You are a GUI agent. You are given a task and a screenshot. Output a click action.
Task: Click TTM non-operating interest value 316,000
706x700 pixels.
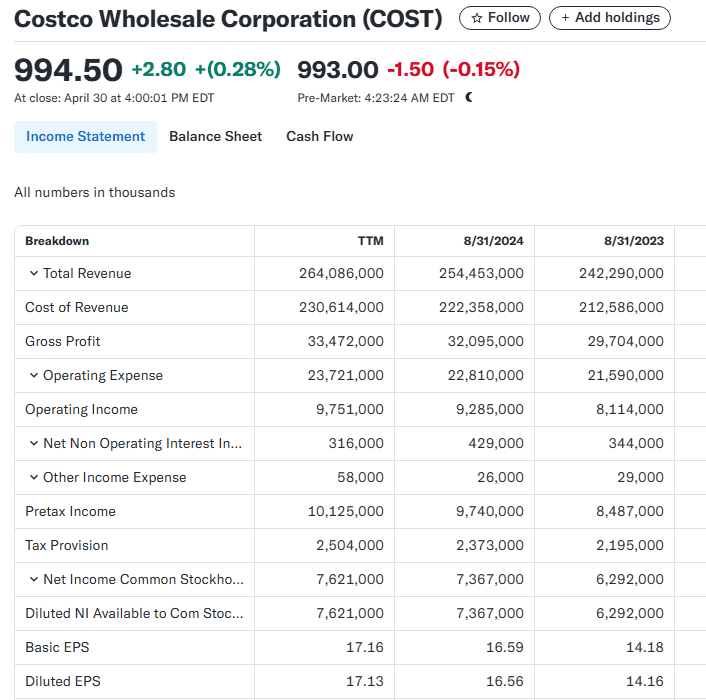[356, 443]
